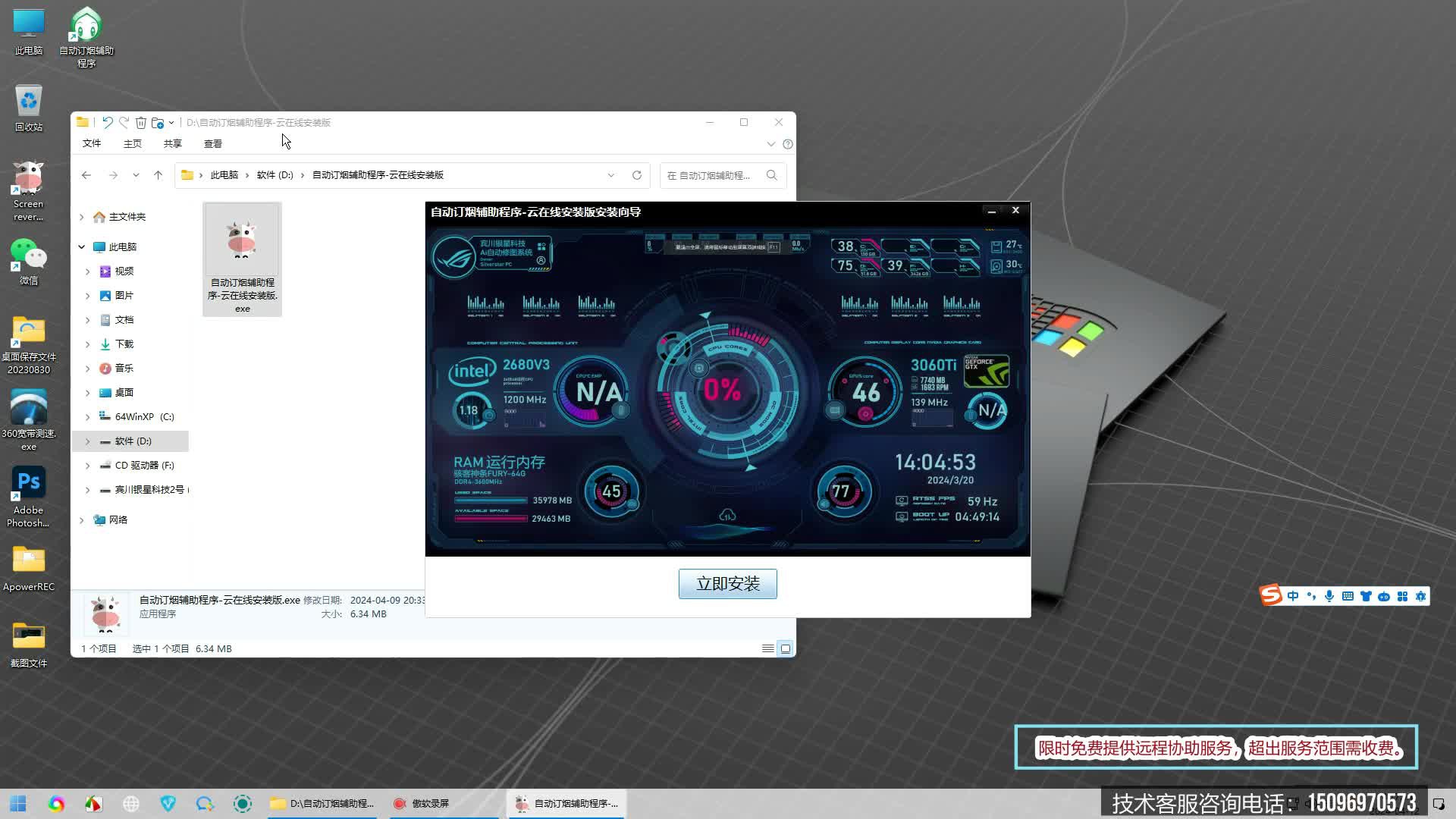Viewport: 1456px width, 819px height.
Task: Open Sogou IME toolbox grid icon
Action: (1402, 596)
